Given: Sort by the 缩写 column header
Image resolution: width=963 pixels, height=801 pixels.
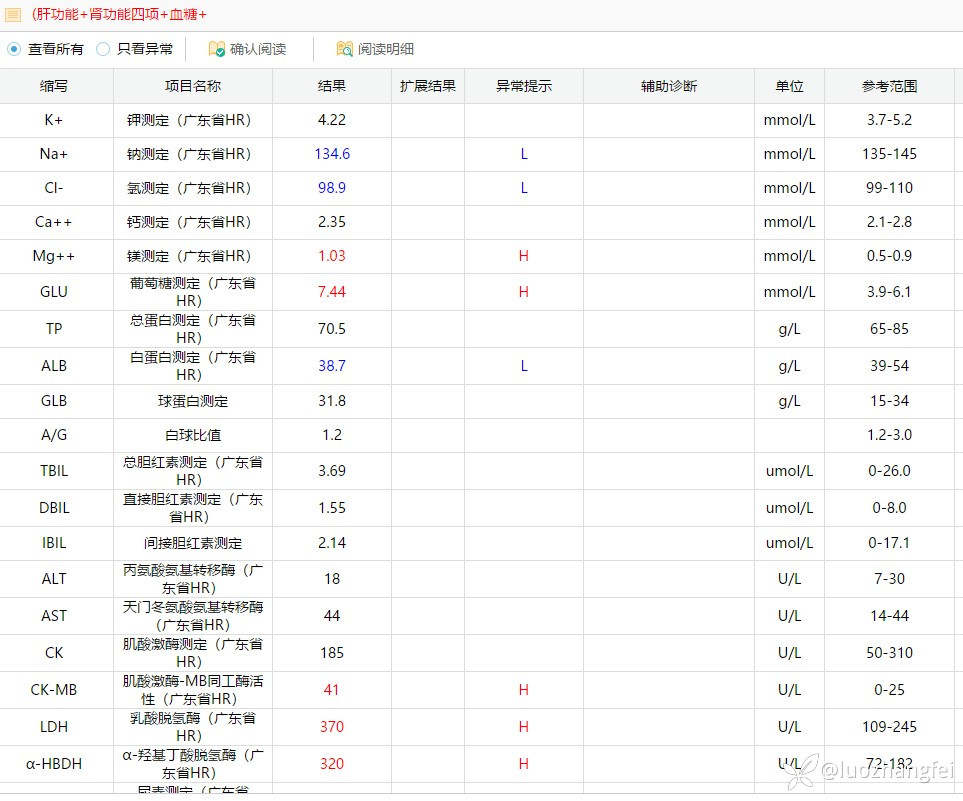Looking at the screenshot, I should [x=55, y=86].
